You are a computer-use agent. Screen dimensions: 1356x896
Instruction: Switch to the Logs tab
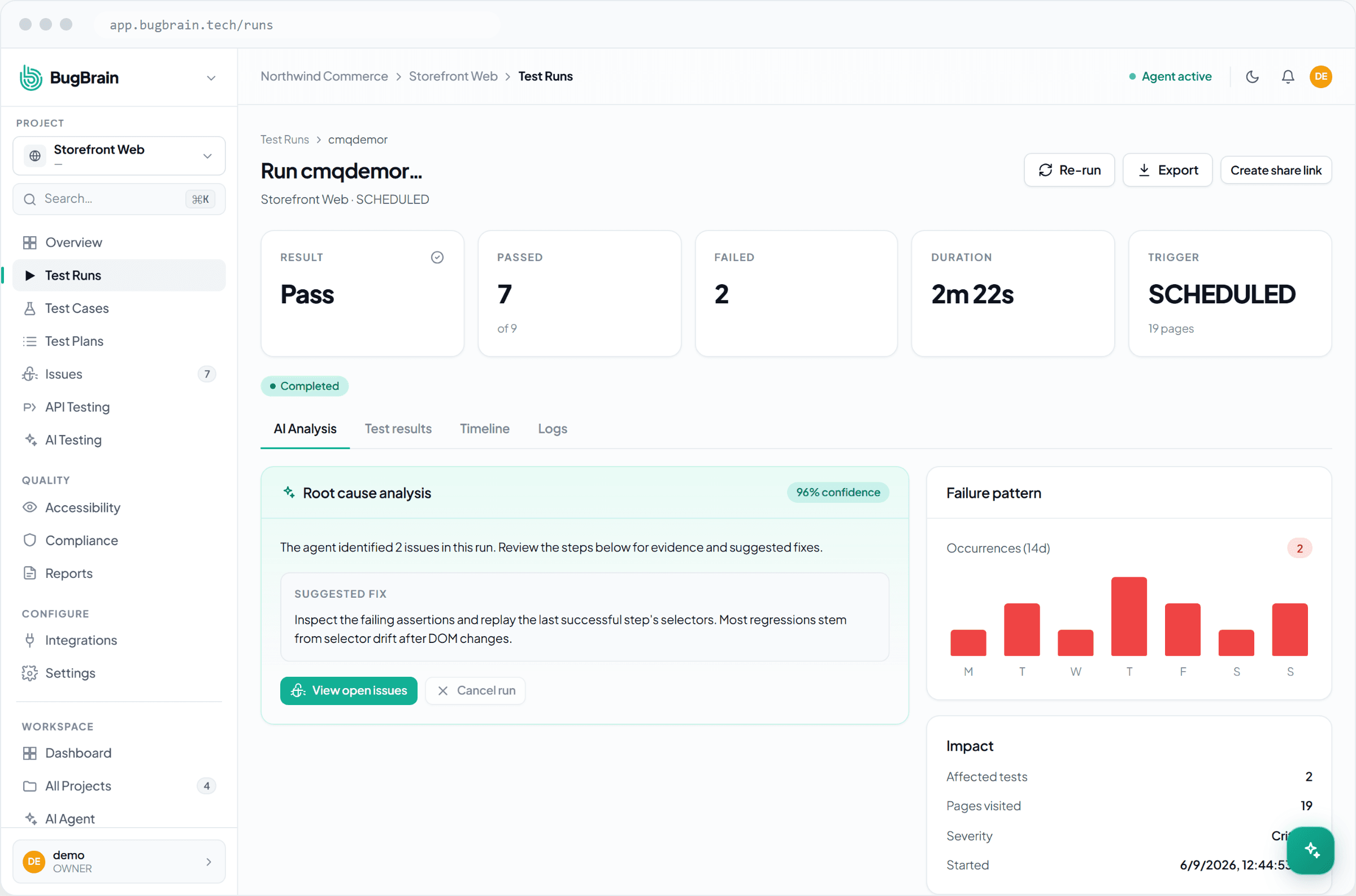click(x=553, y=429)
